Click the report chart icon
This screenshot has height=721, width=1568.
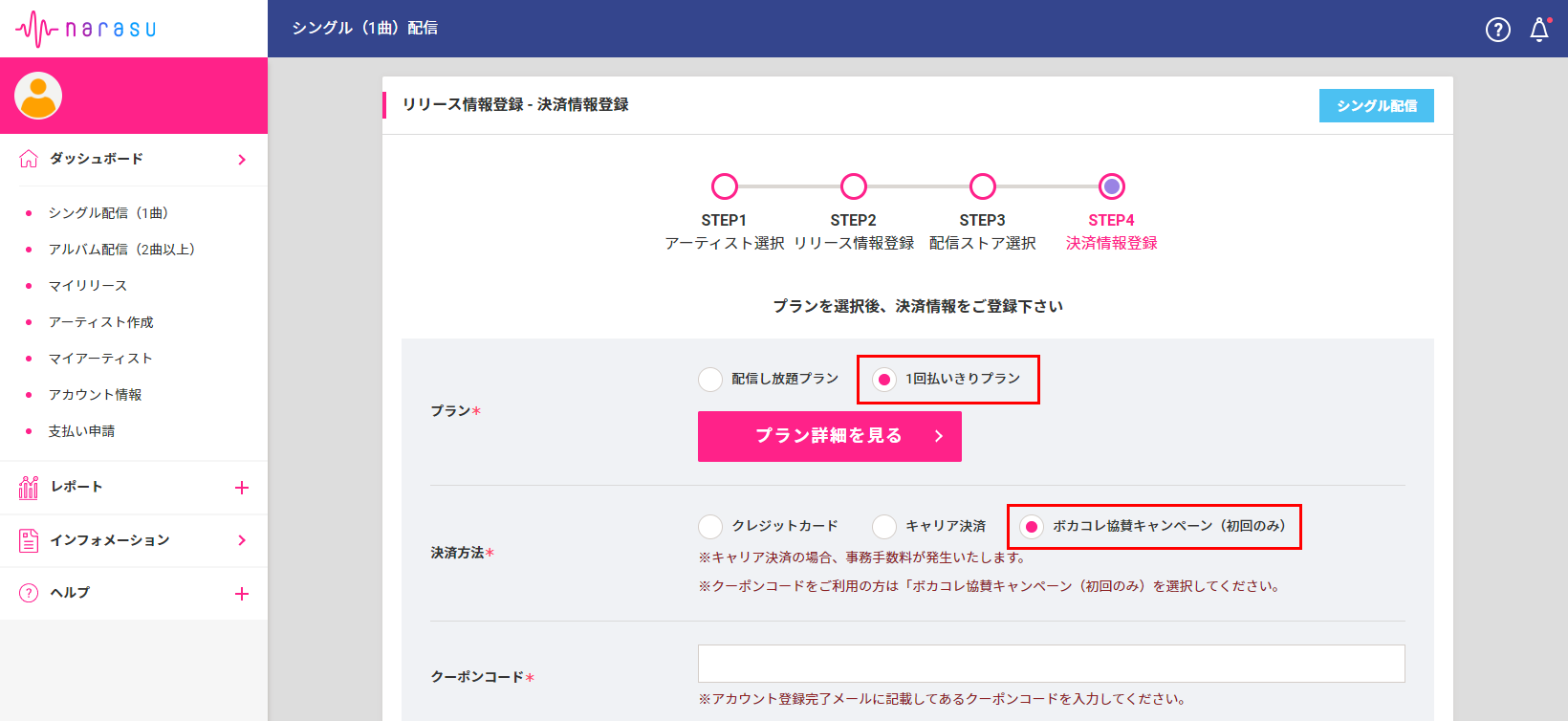[29, 488]
